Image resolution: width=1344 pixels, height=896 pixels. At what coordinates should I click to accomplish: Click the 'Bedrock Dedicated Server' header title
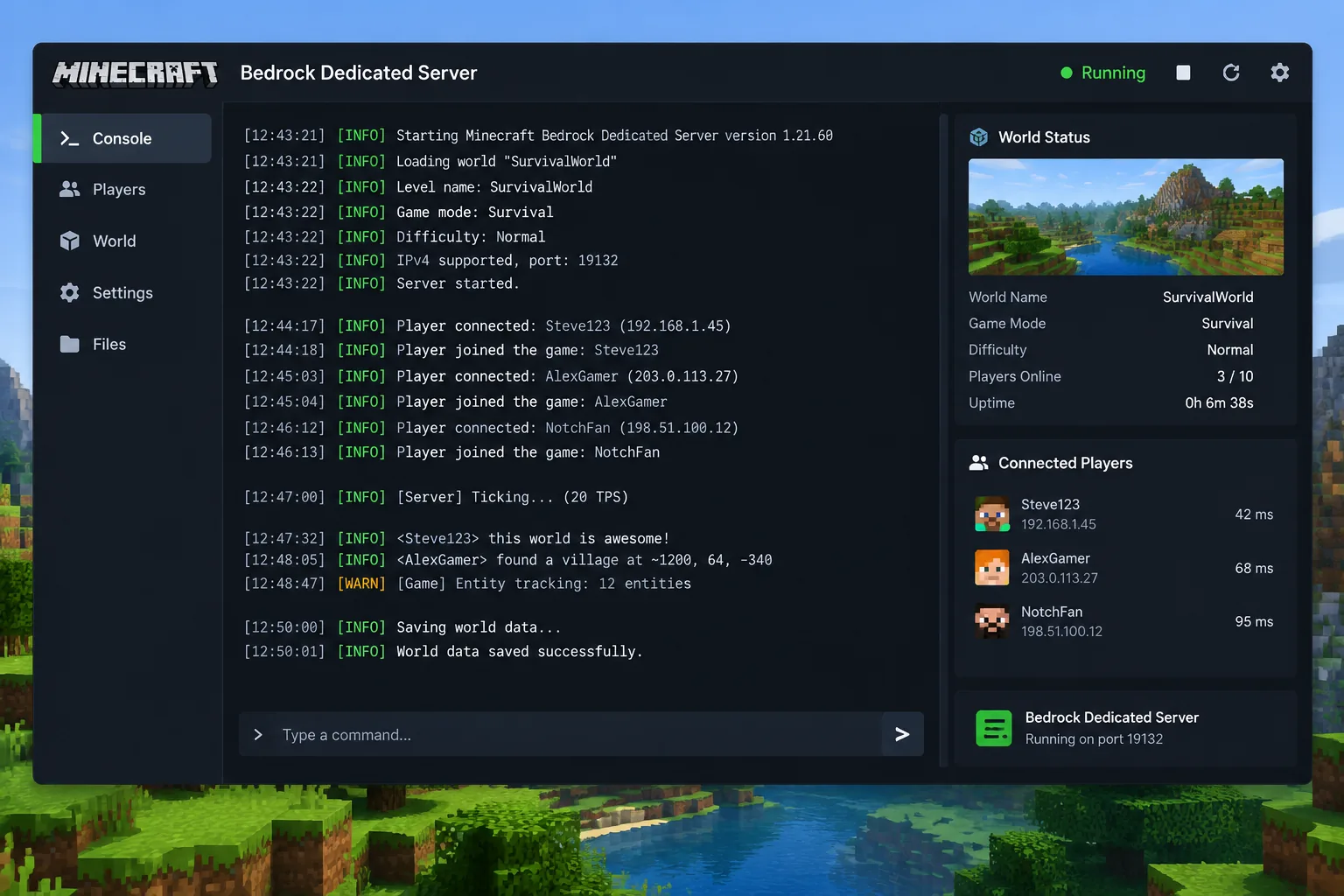[x=359, y=73]
